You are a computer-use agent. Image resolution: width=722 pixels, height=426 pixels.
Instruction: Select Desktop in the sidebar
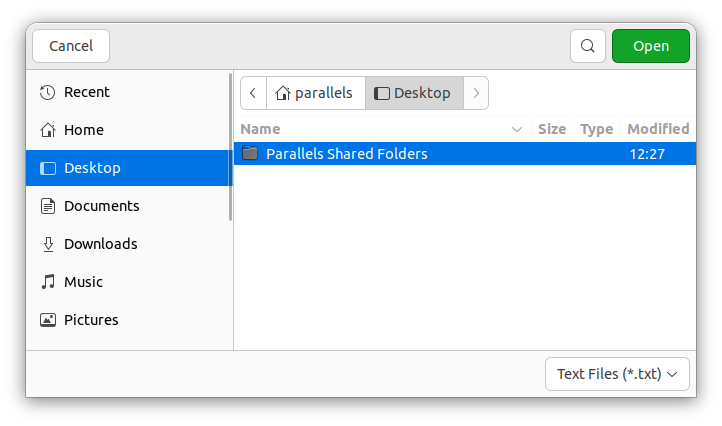pos(92,168)
